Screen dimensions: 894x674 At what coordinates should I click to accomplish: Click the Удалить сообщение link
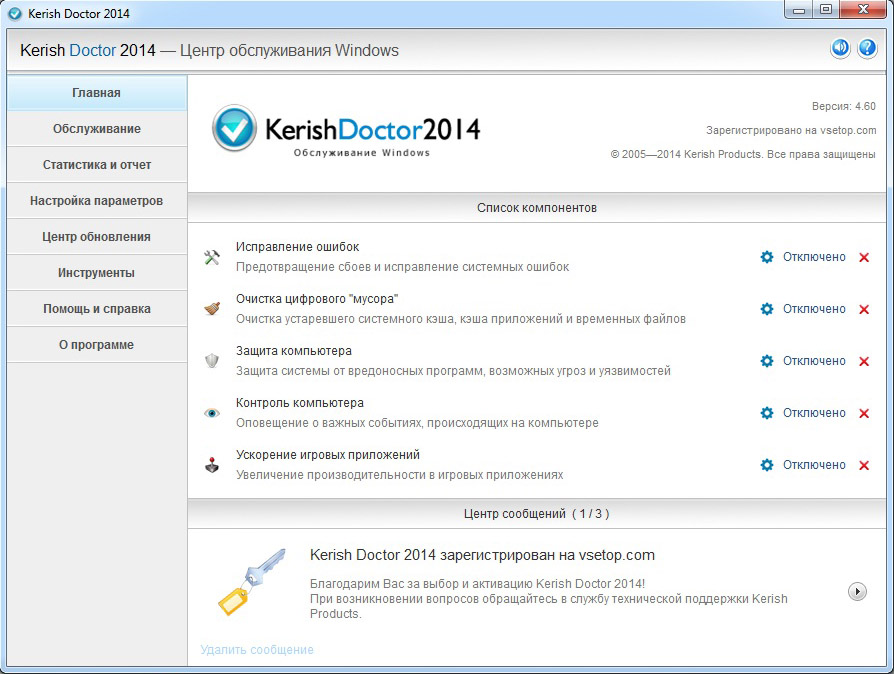pyautogui.click(x=257, y=649)
